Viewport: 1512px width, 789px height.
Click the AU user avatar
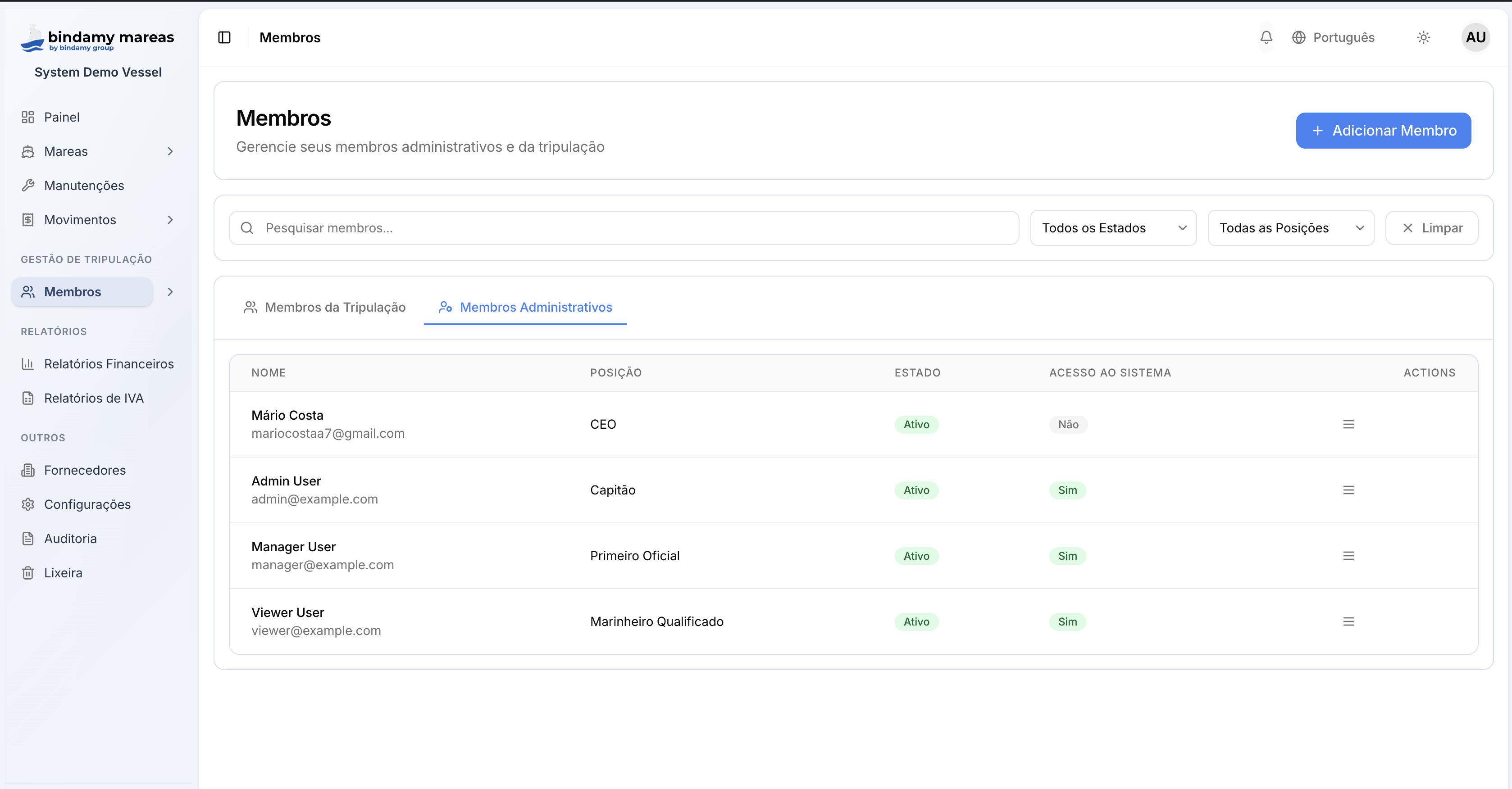[x=1475, y=37]
